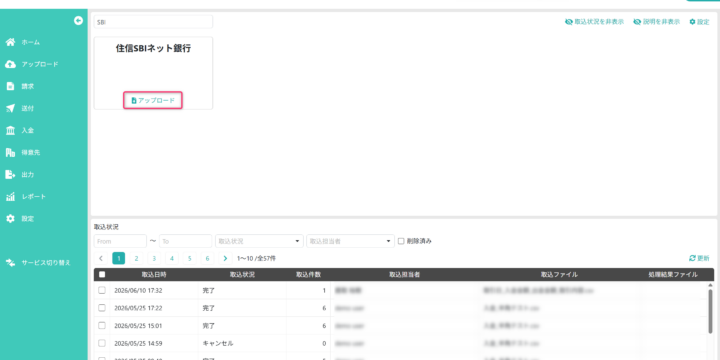Tick the checkbox for row 2026/06/10 17:32
720x360 pixels.
[102, 290]
